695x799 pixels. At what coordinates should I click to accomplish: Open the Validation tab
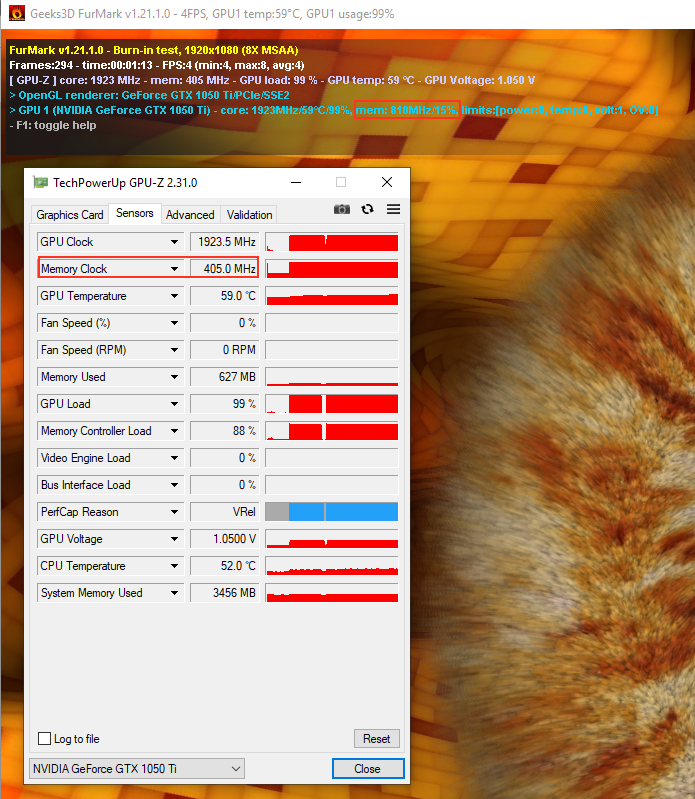[249, 215]
